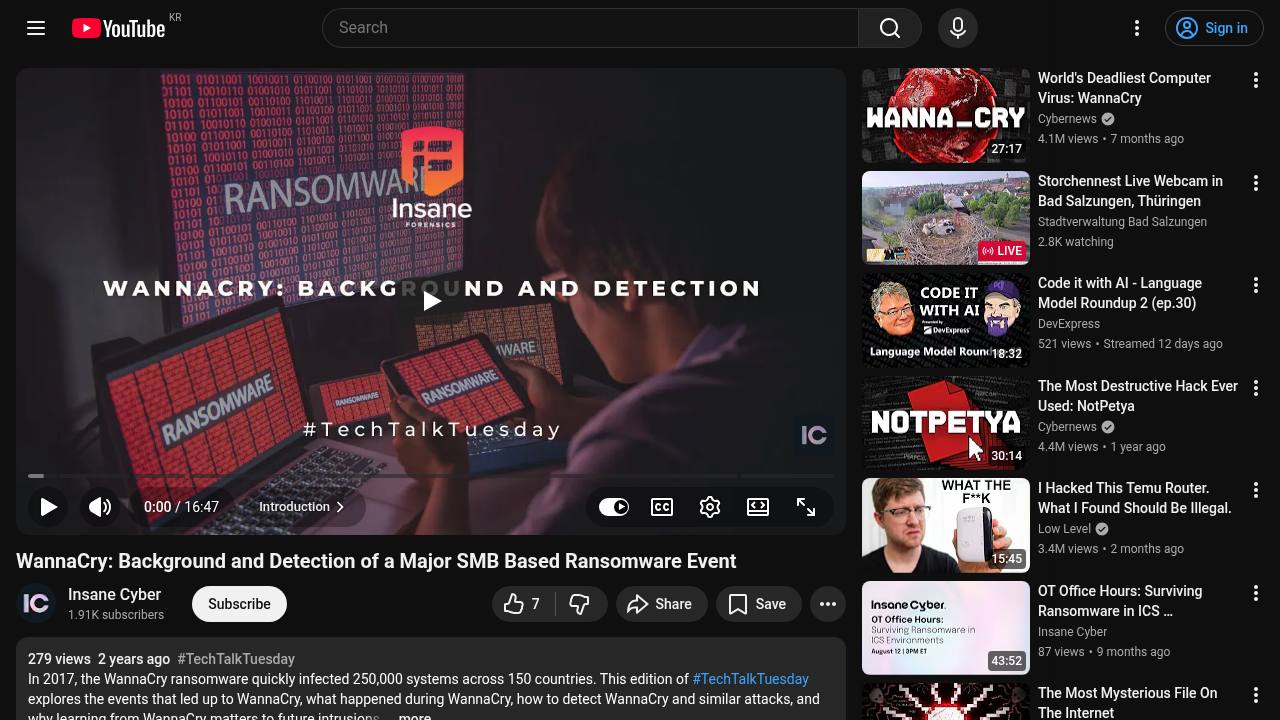Open title 'I Hacked This Temu Router'
The height and width of the screenshot is (720, 1280).
pyautogui.click(x=1135, y=498)
